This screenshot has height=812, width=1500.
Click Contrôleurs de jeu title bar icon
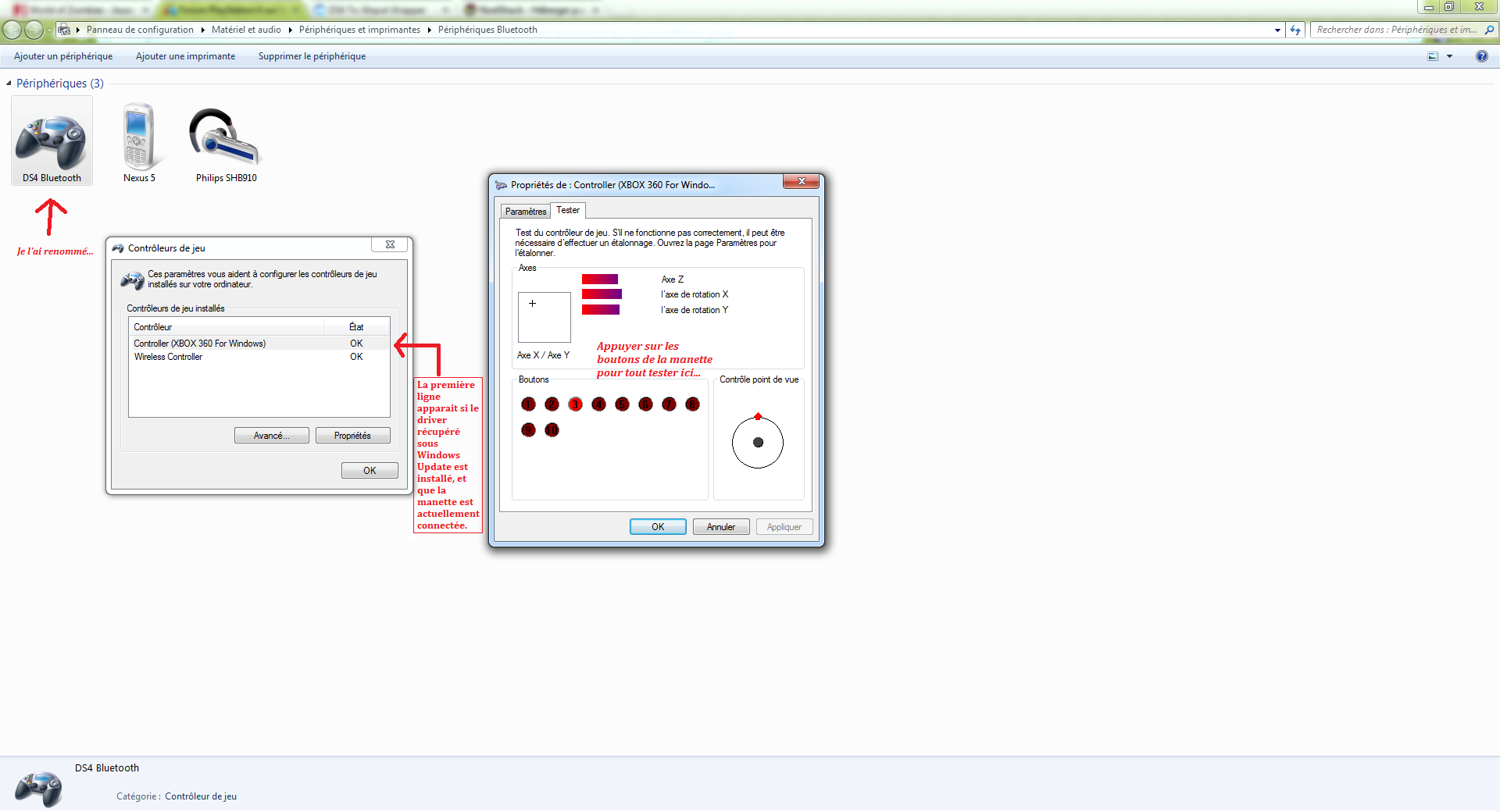[118, 248]
